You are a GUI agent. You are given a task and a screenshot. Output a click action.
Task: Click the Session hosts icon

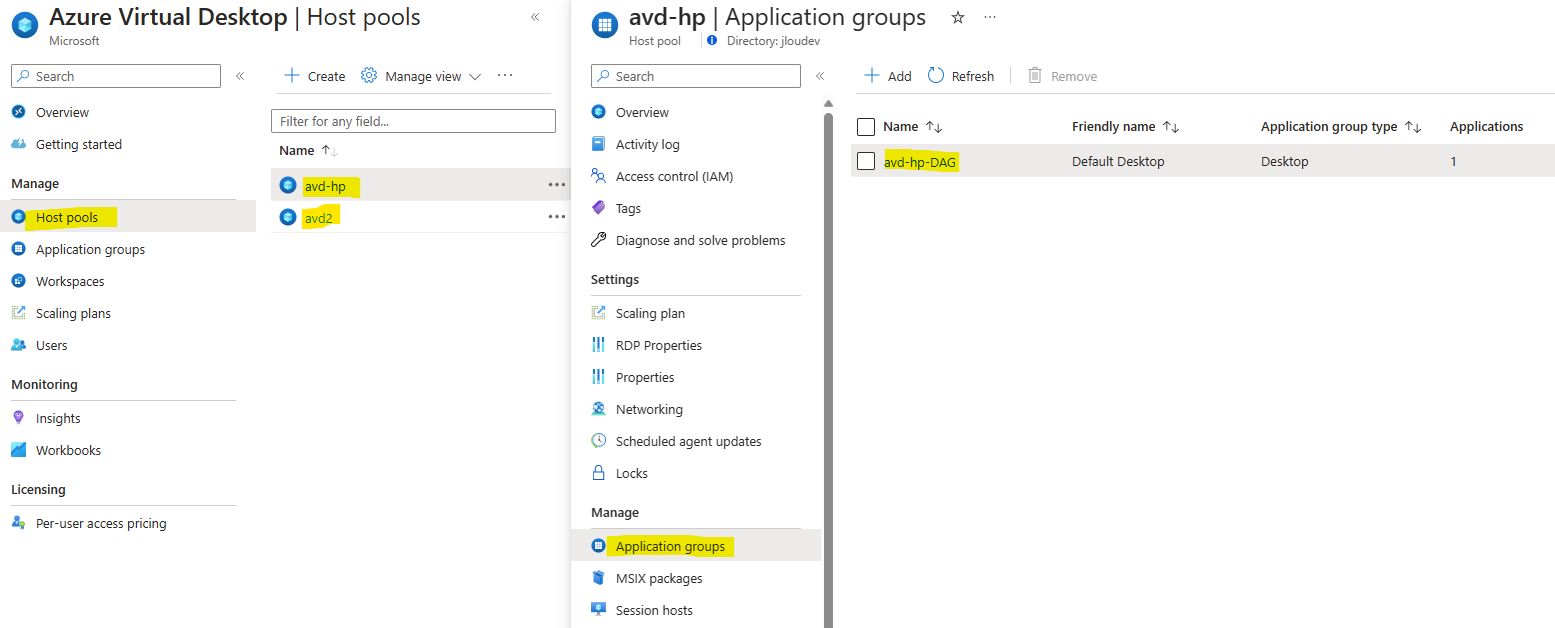pos(599,610)
